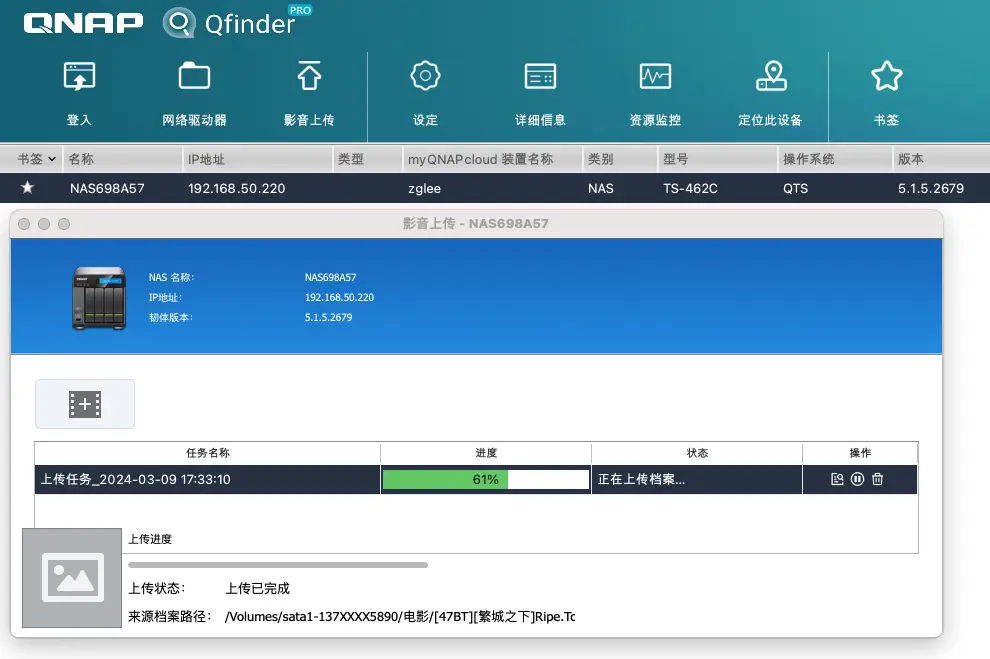Click the 状态 column header
Viewport: 990px width, 659px height.
click(x=697, y=453)
